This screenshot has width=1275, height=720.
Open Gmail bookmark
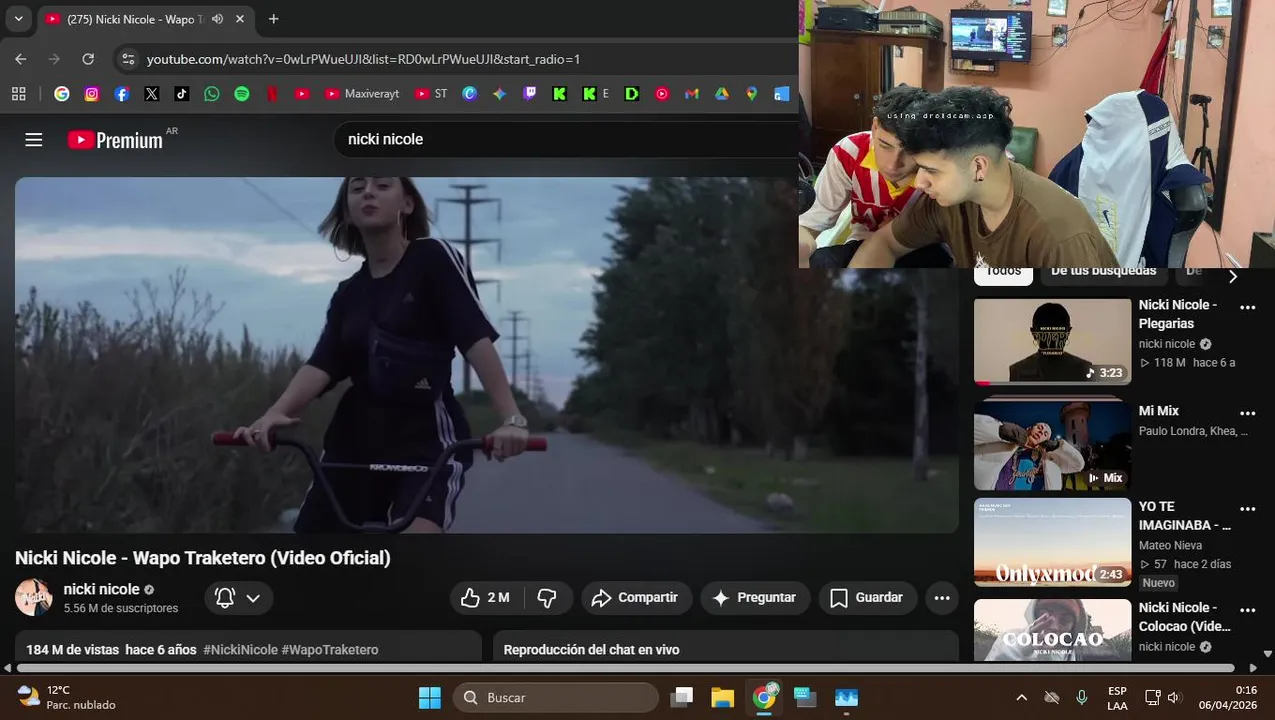pos(691,94)
